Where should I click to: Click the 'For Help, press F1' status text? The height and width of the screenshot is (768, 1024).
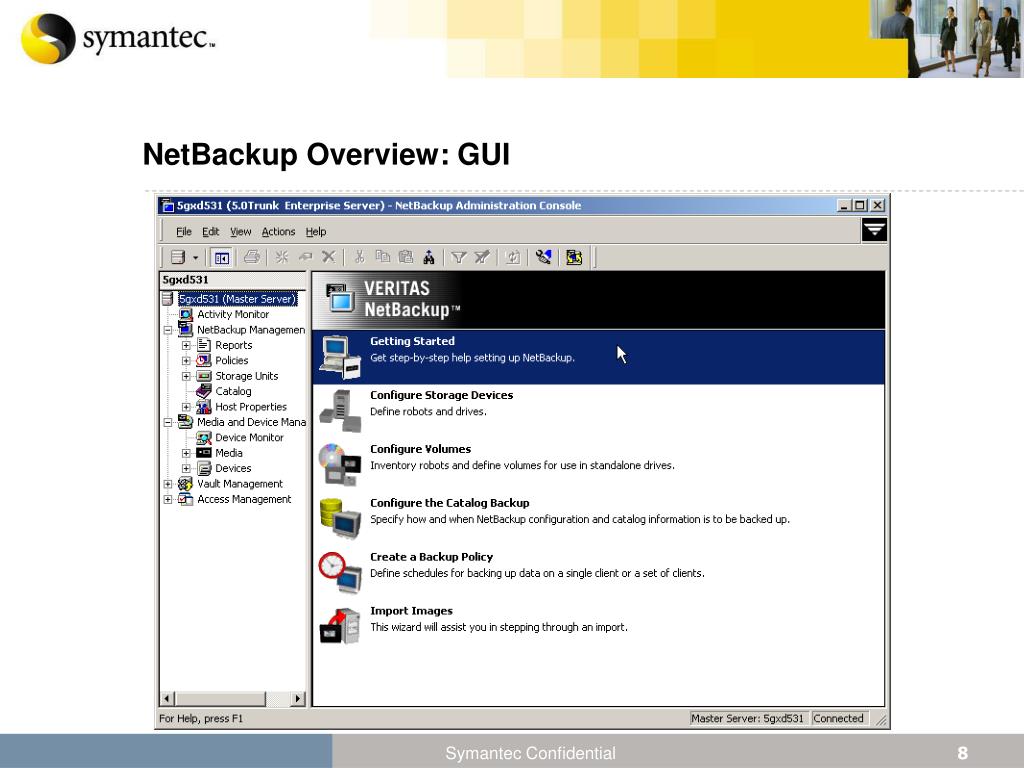pos(201,719)
